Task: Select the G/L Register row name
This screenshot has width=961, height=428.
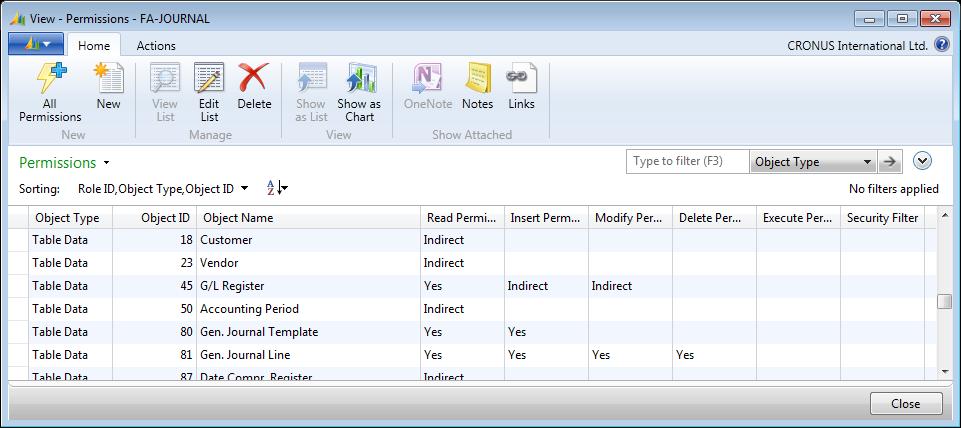Action: (232, 286)
